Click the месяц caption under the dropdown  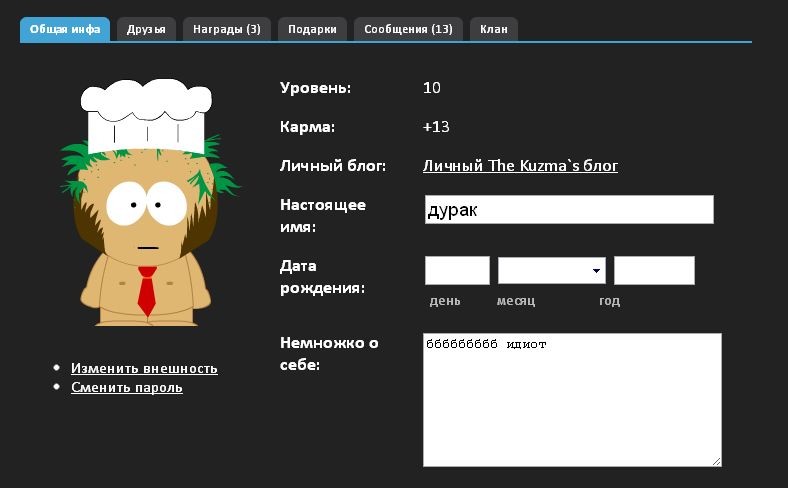coord(516,301)
